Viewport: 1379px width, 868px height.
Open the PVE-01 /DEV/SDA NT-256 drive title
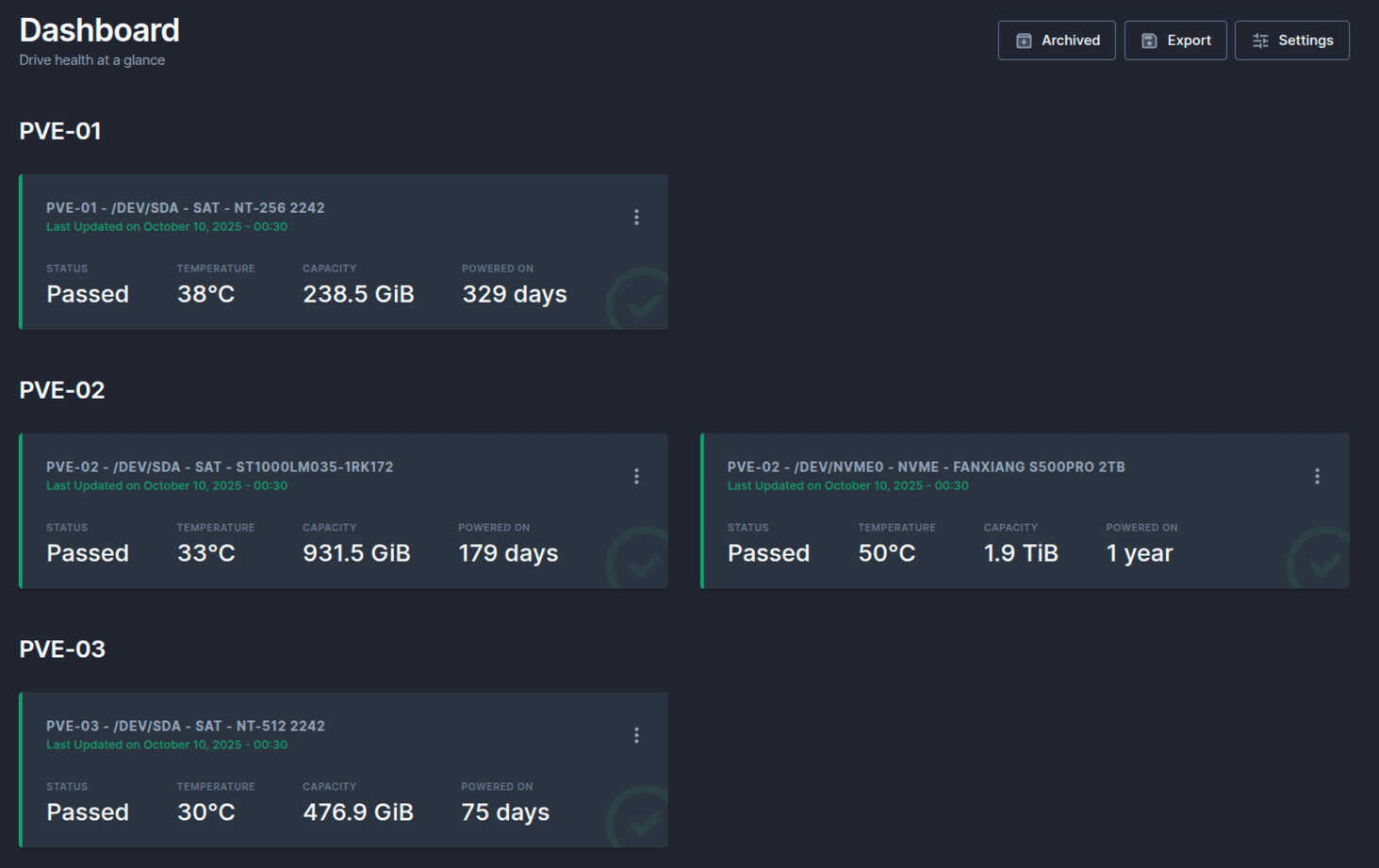click(x=186, y=208)
